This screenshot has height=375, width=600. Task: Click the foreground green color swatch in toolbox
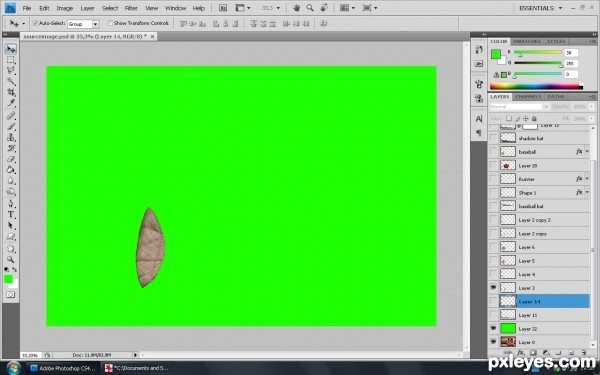8,279
